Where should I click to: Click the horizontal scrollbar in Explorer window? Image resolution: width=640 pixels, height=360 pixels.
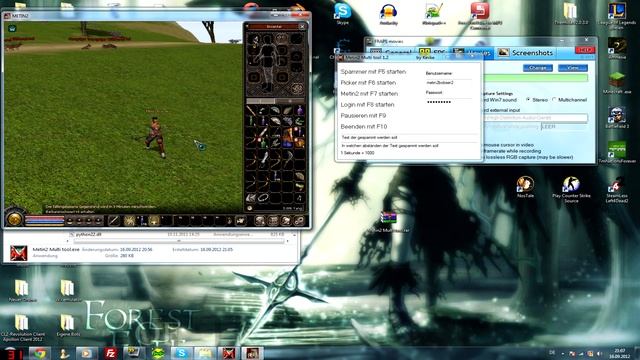[x=178, y=241]
